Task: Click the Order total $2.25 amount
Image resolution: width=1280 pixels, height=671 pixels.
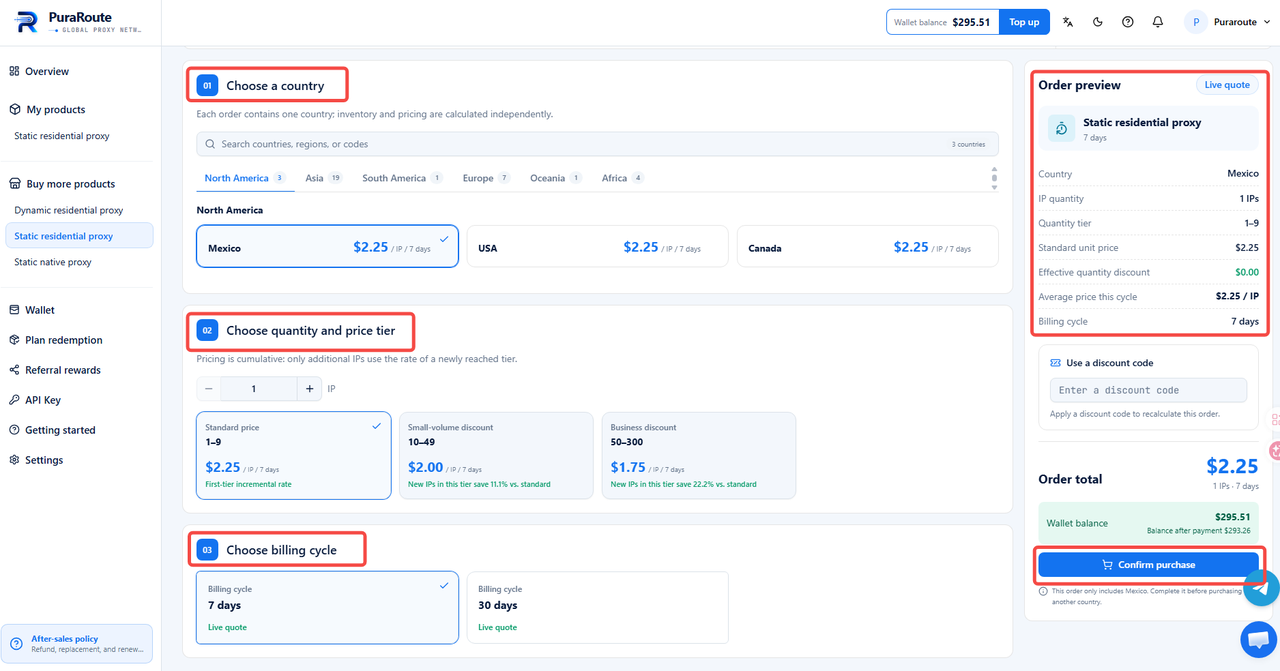Action: click(x=1232, y=466)
